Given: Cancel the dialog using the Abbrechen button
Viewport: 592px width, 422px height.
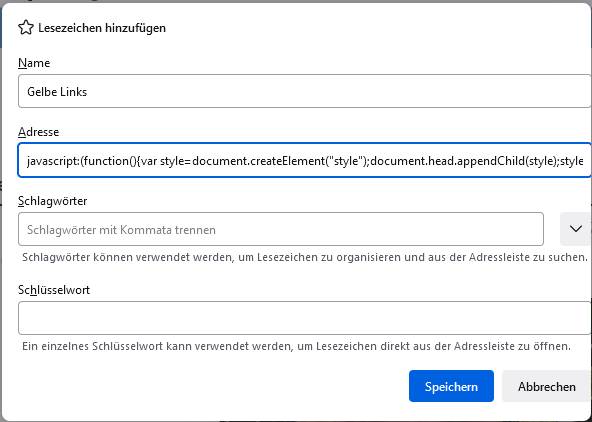Looking at the screenshot, I should tap(547, 386).
